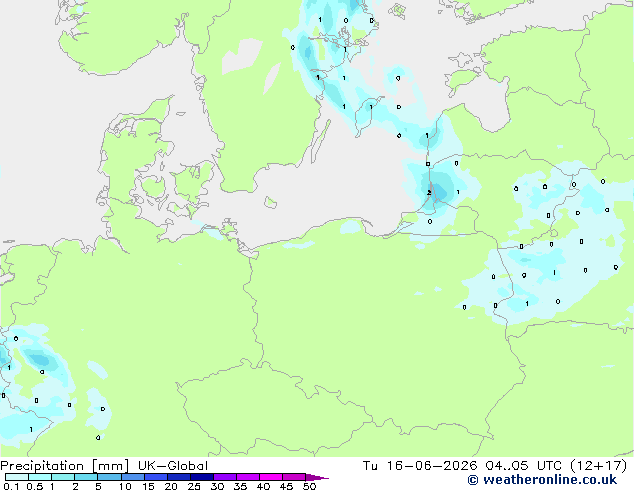The height and width of the screenshot is (490, 634).
Task: Click the legend label '0.1'
Action: [11, 486]
